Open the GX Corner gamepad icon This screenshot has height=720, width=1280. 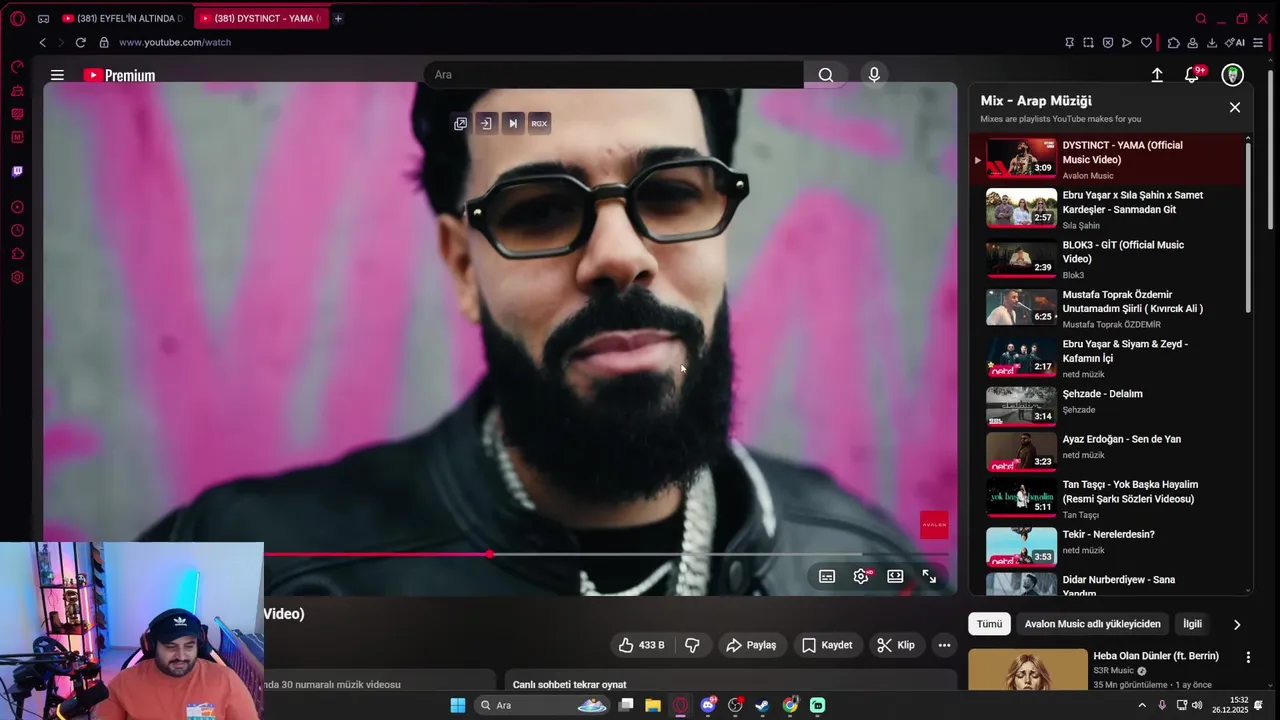(x=43, y=18)
